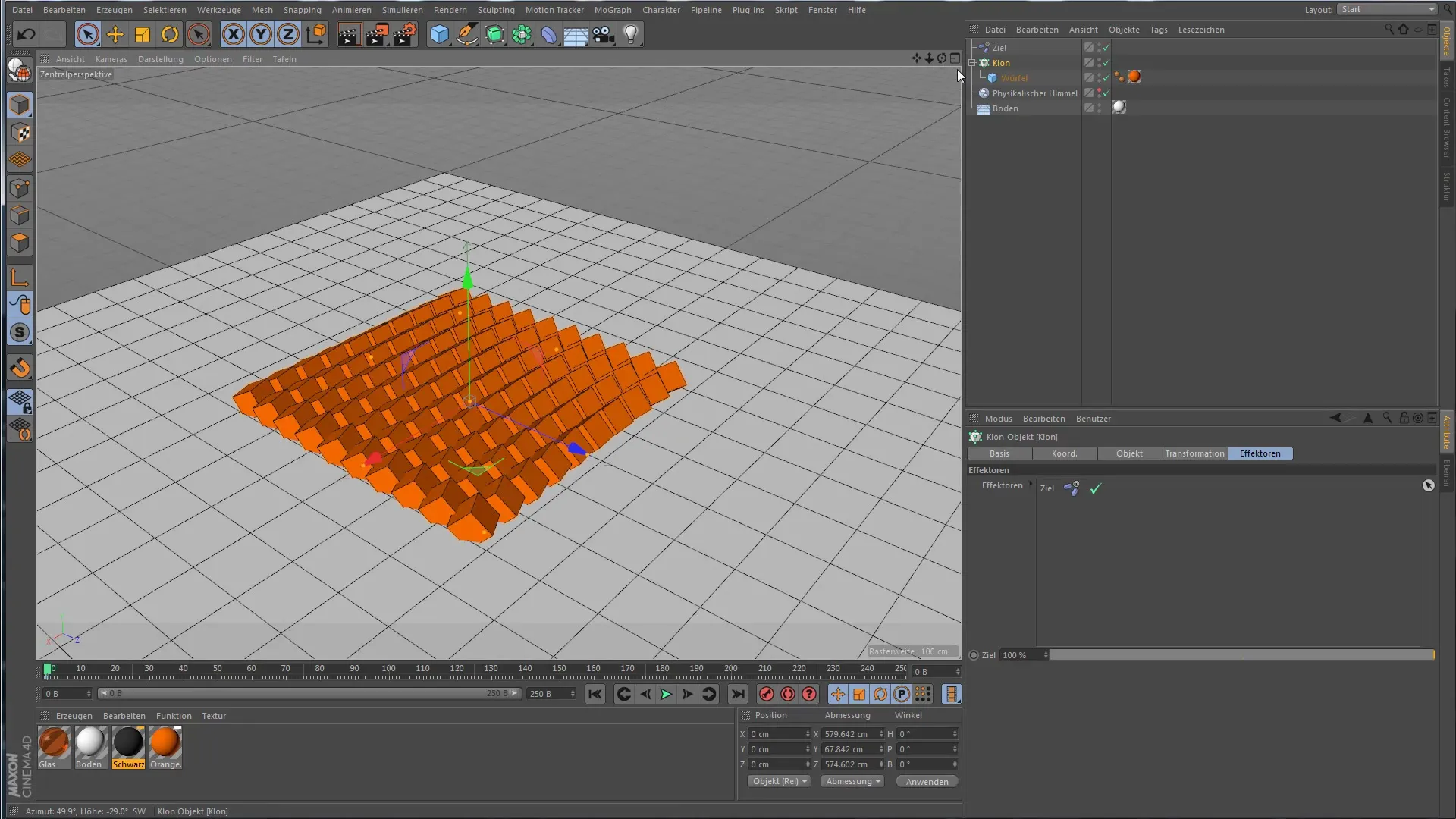Toggle Ziel object enable checkmark

point(1106,48)
